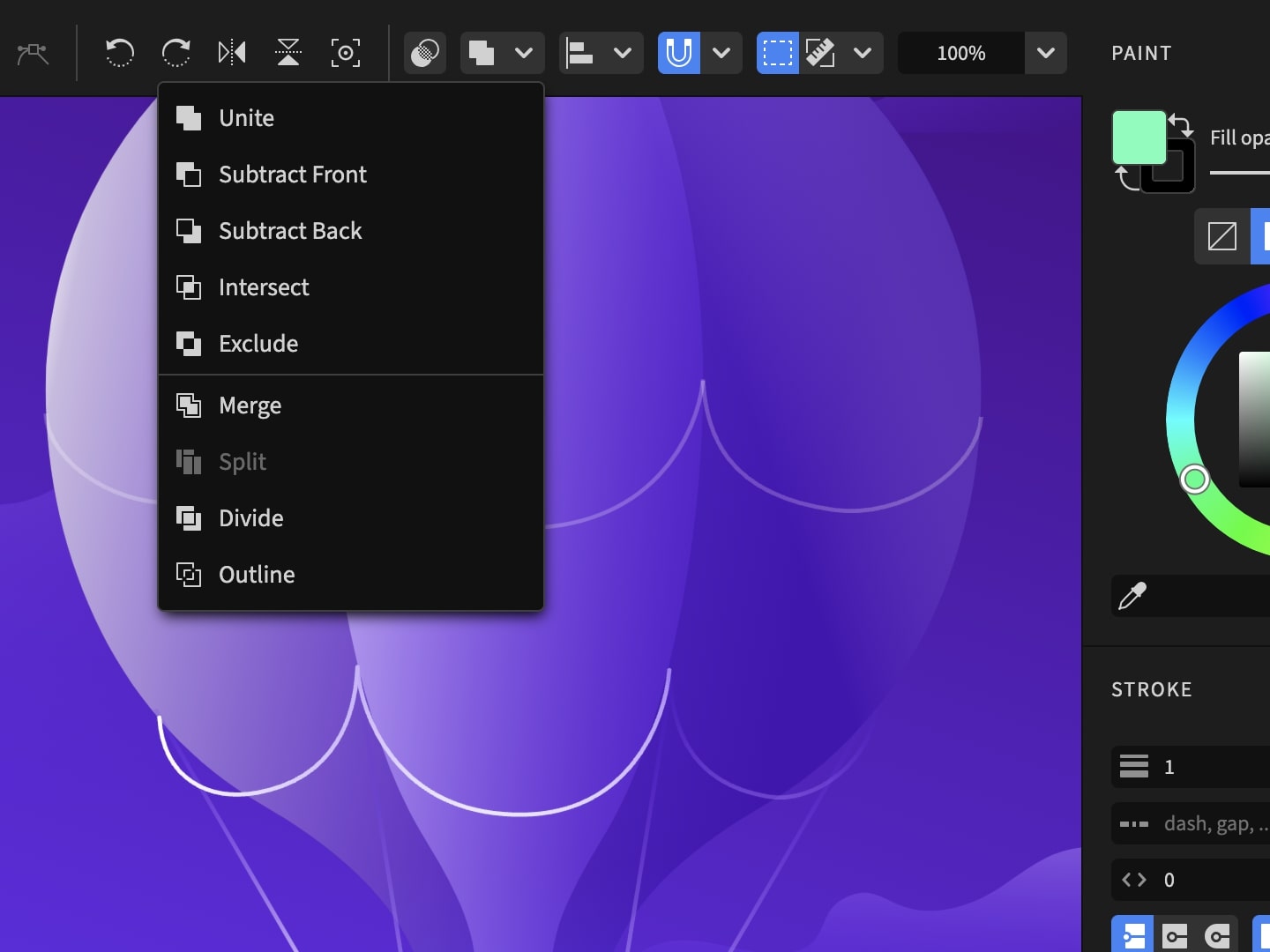Click the Fill opacity slider track
This screenshot has height=952, width=1270.
[x=1240, y=173]
